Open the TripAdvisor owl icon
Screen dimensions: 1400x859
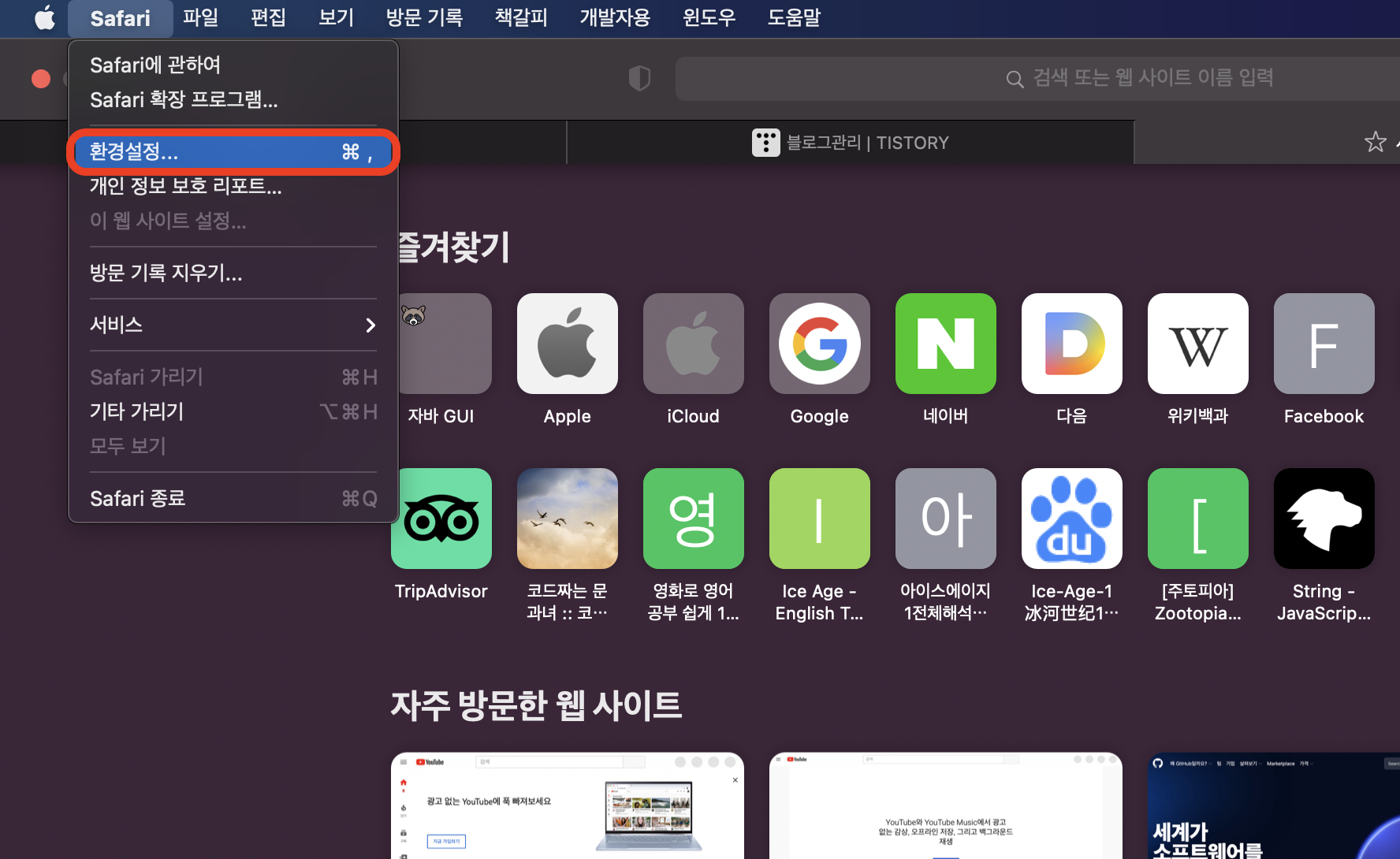(441, 519)
